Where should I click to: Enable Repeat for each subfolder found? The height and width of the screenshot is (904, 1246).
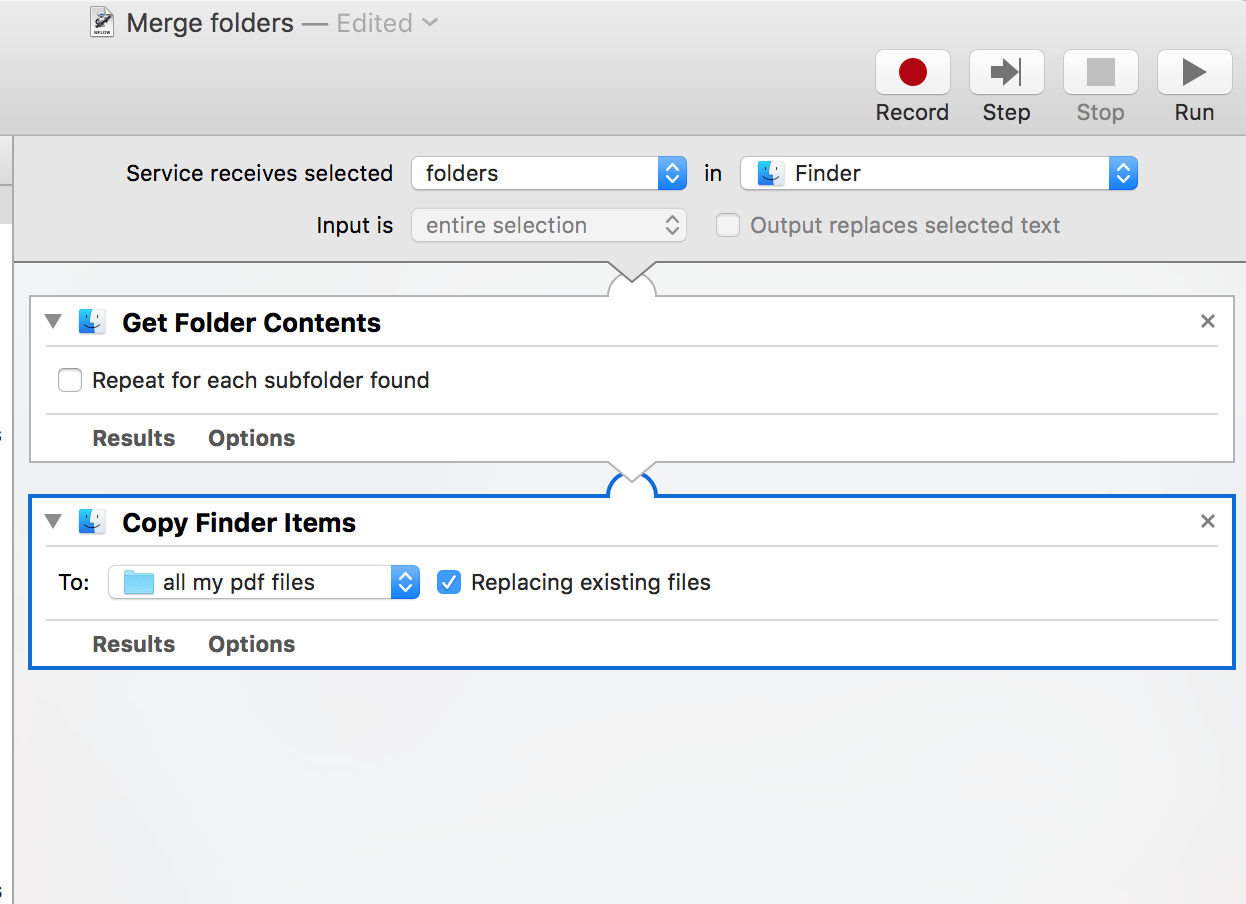tap(69, 380)
